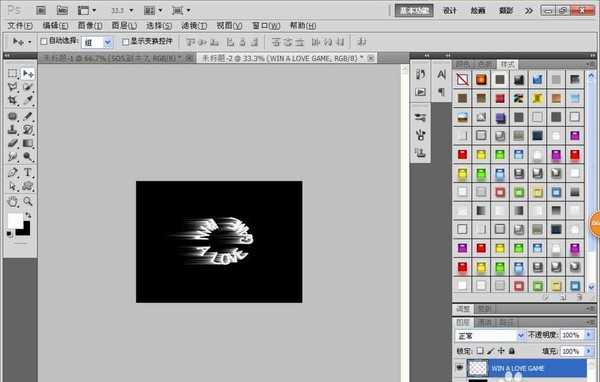Click the foreground white color swatch

[x=15, y=221]
